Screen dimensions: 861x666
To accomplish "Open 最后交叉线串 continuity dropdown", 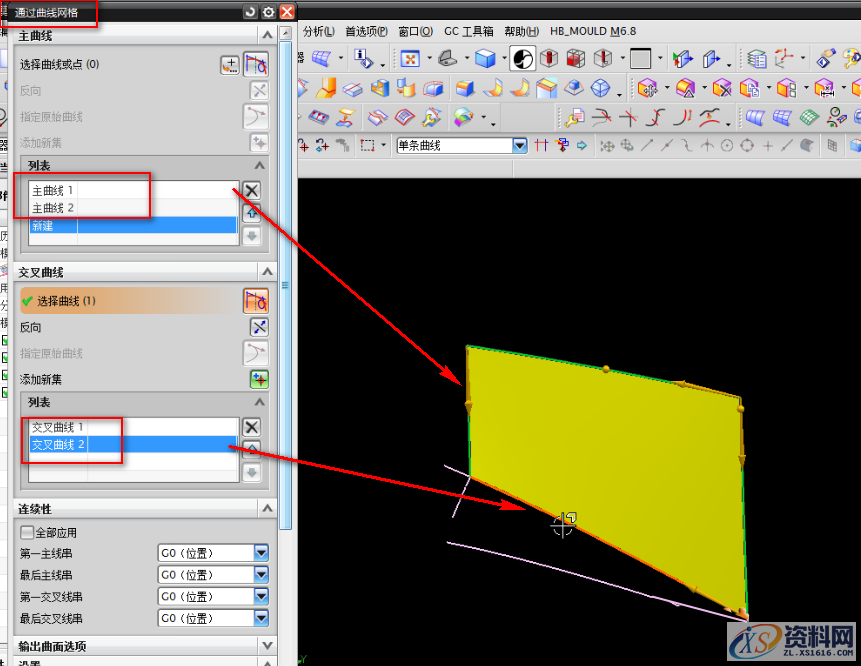I will coord(261,619).
